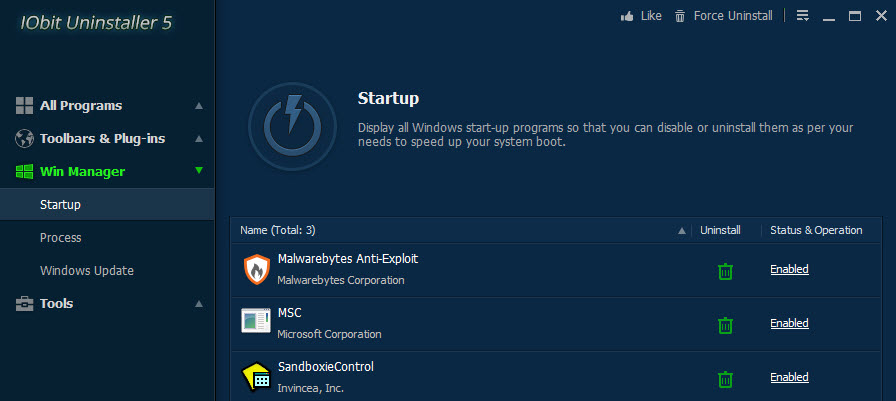Toggle Enabled status for Malwarebytes Anti-Exploit
The height and width of the screenshot is (401, 896).
789,269
